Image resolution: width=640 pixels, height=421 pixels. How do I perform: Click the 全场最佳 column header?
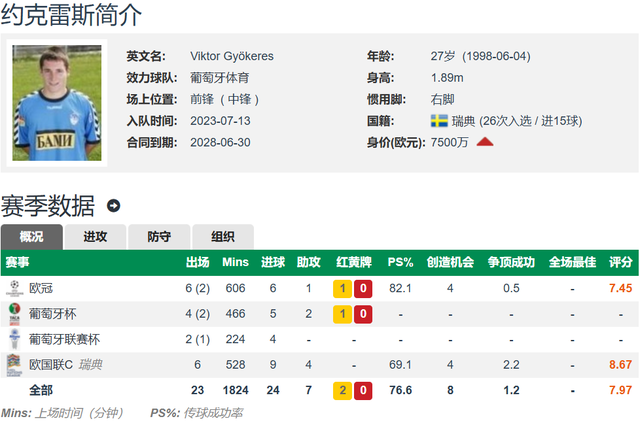click(x=573, y=262)
